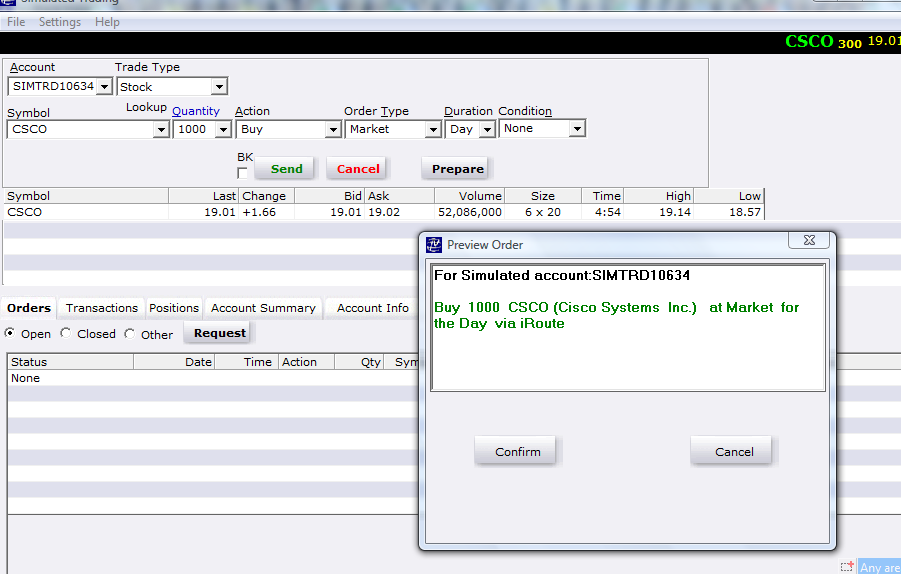This screenshot has width=901, height=574.
Task: Click the High column header
Action: pyautogui.click(x=659, y=196)
